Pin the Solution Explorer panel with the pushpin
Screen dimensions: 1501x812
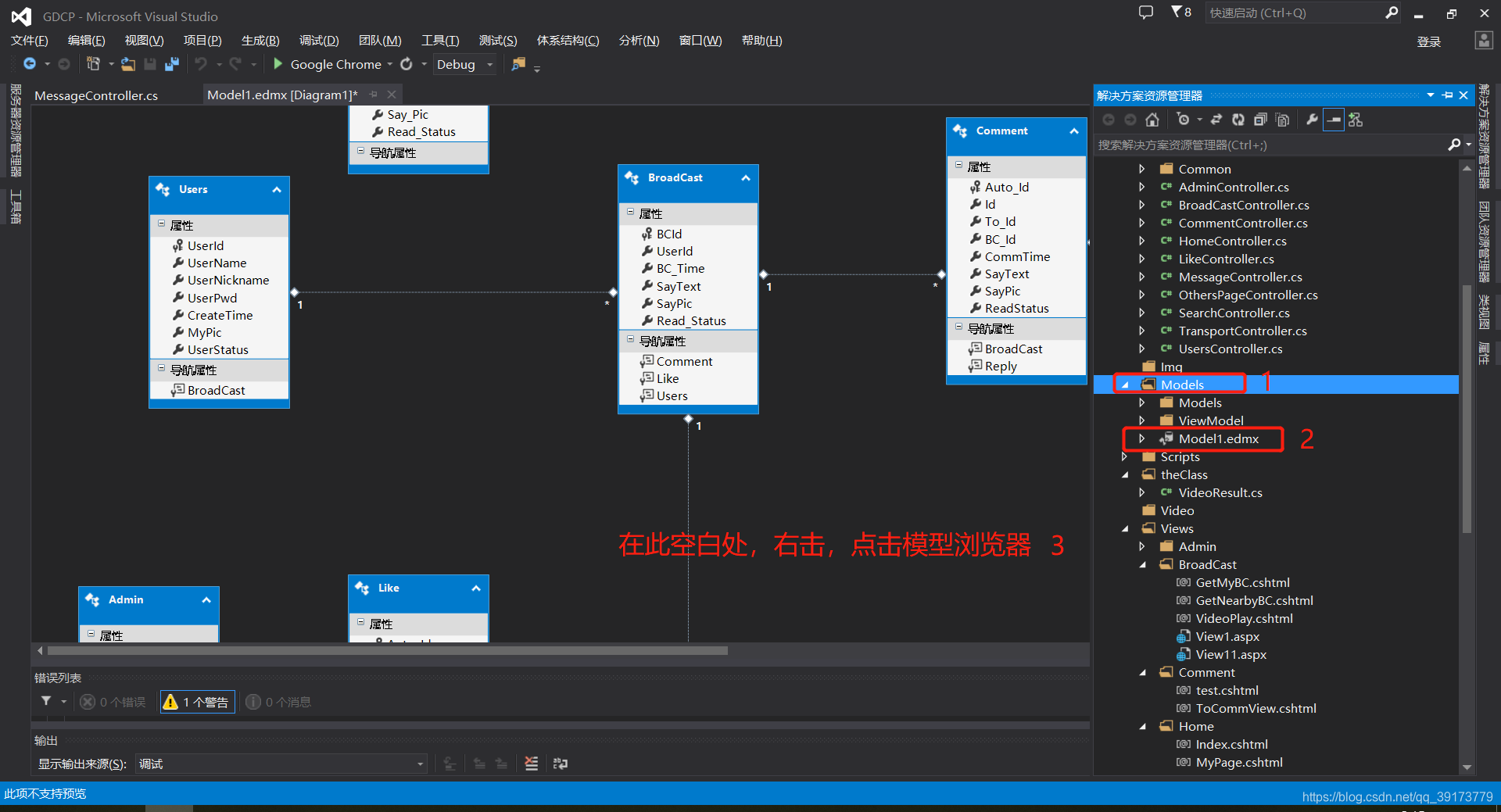coord(1448,95)
